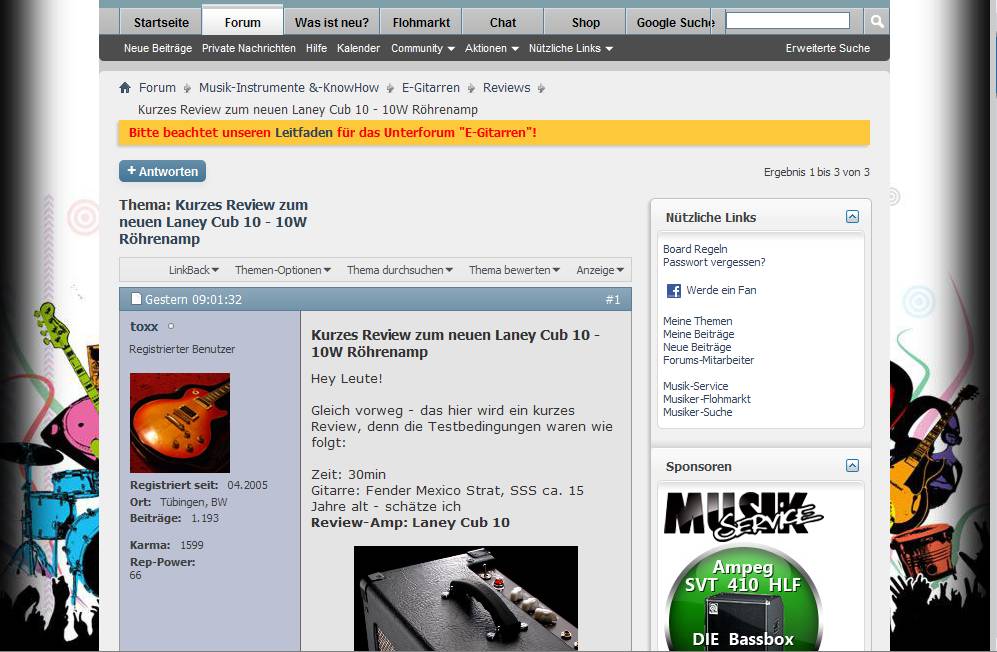The image size is (997, 652).
Task: Open Neue Beiträge in the sidebar
Action: (697, 347)
